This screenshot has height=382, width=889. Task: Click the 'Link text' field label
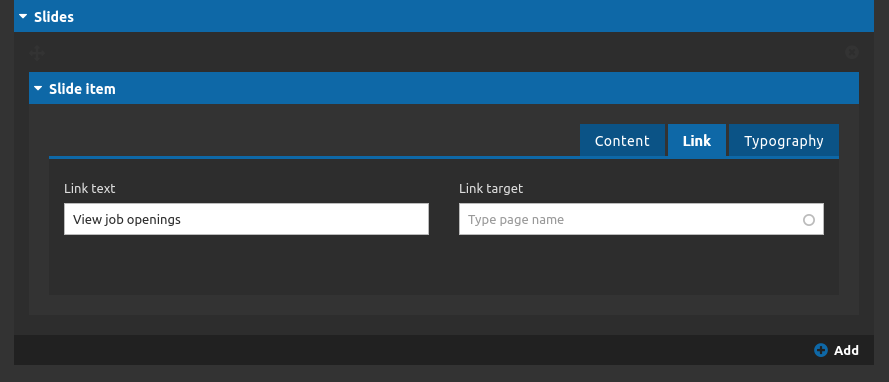[90, 188]
